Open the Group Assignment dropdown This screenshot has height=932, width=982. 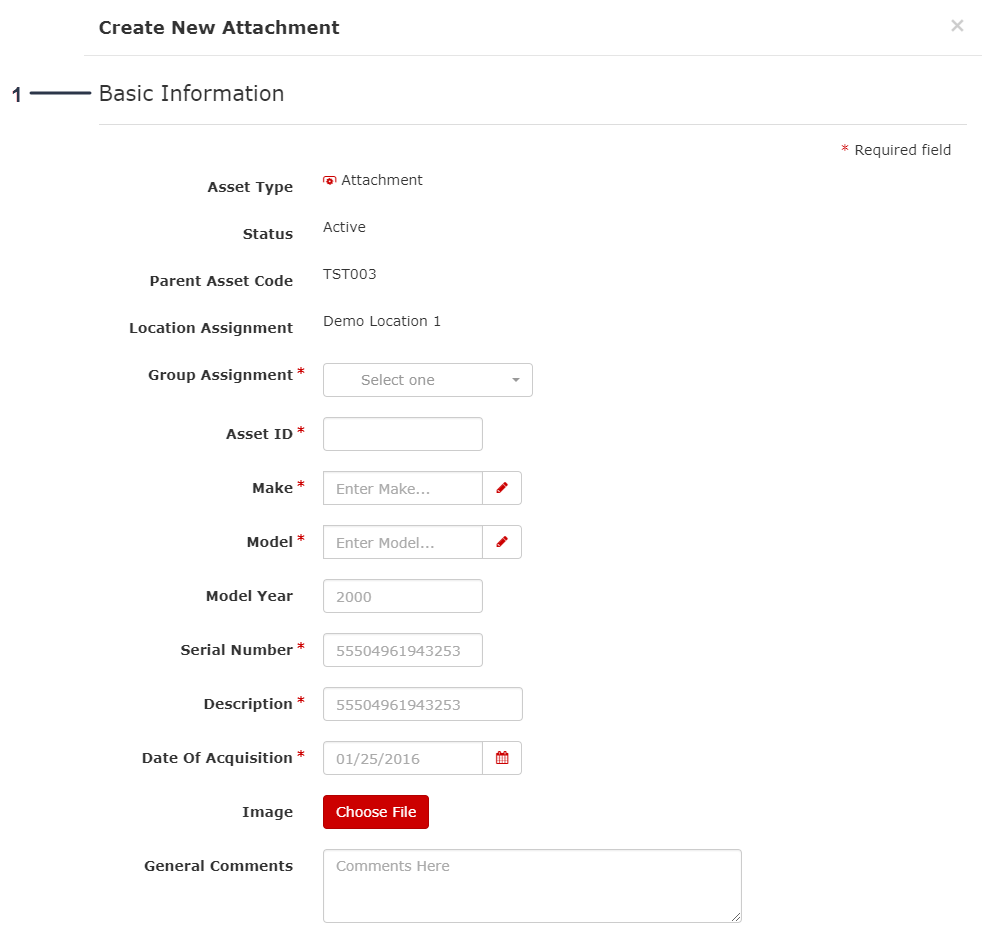tap(427, 380)
